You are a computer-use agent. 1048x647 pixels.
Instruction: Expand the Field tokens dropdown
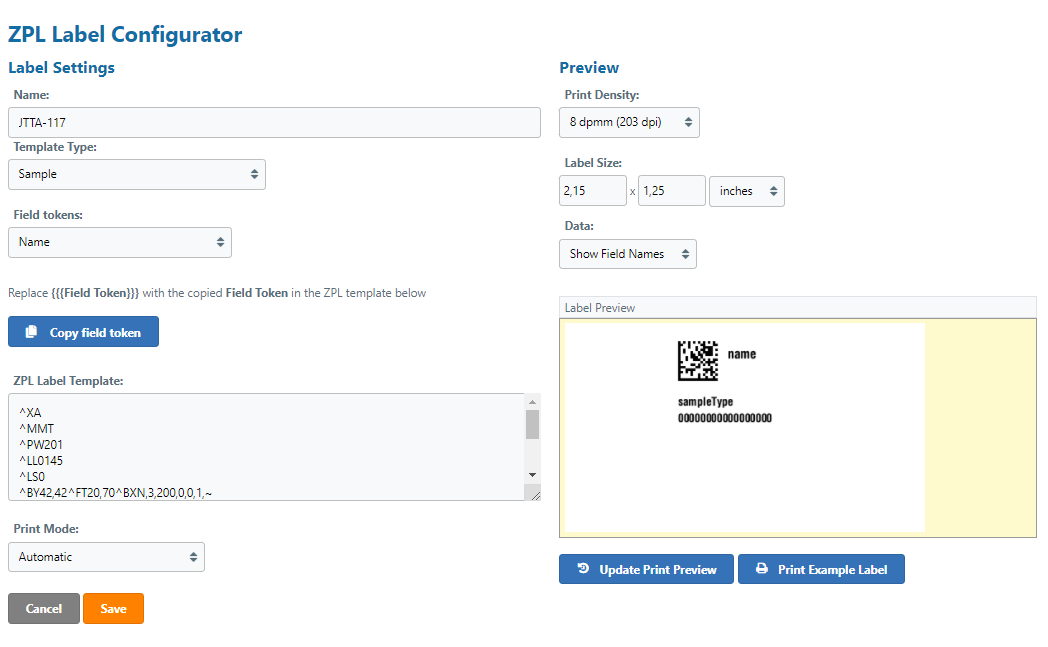tap(120, 242)
